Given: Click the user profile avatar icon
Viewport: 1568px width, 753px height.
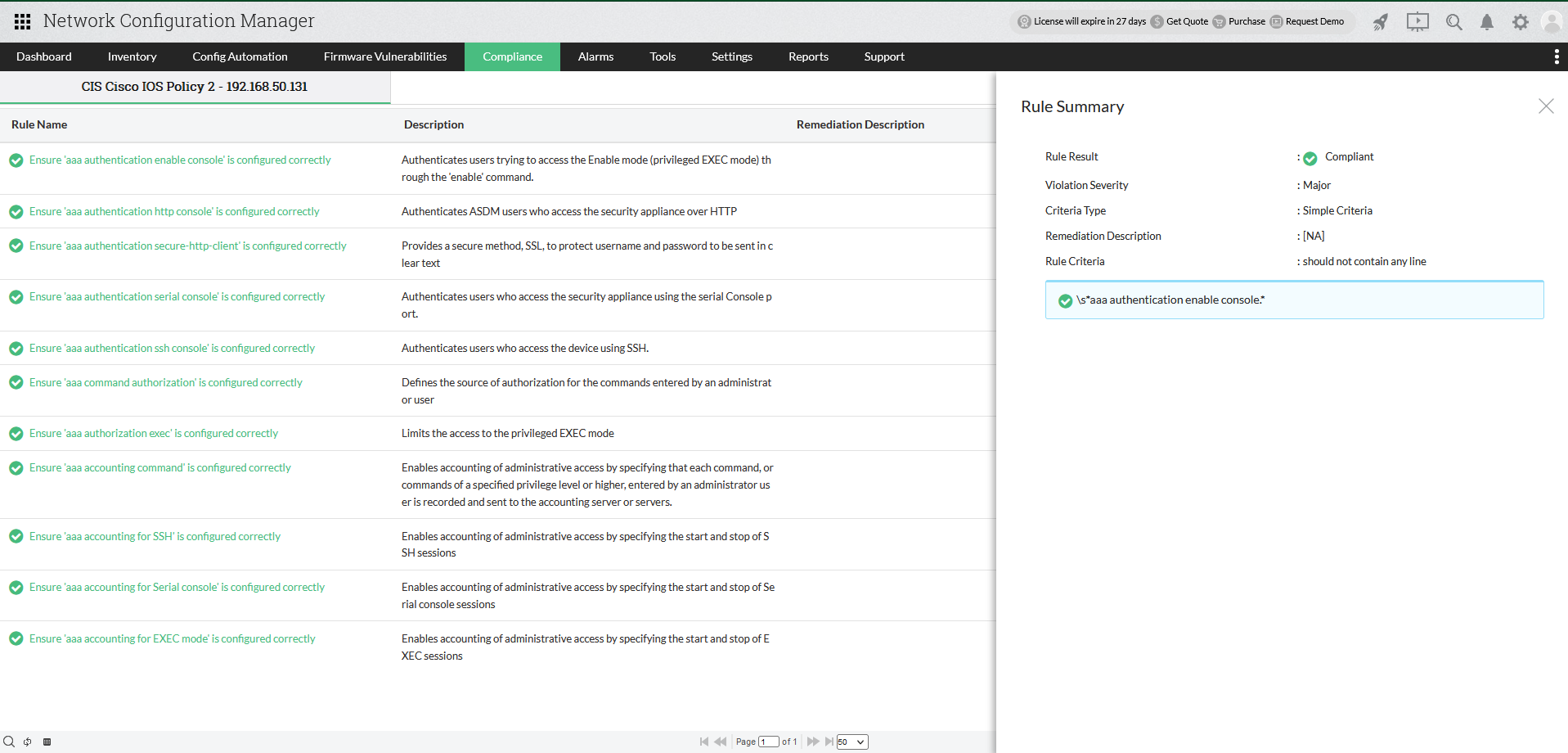Looking at the screenshot, I should click(x=1552, y=22).
